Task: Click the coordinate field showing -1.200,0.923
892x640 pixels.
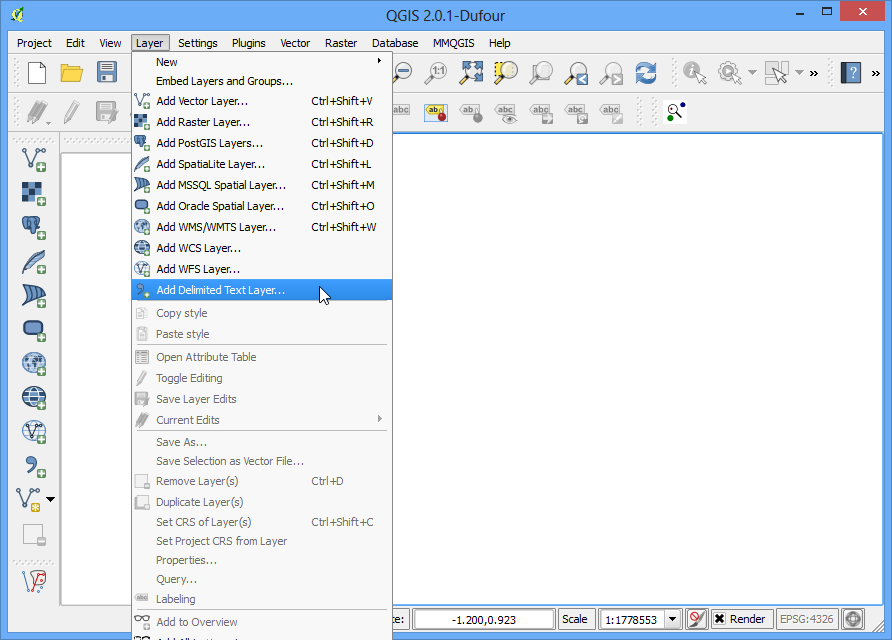Action: [x=484, y=620]
